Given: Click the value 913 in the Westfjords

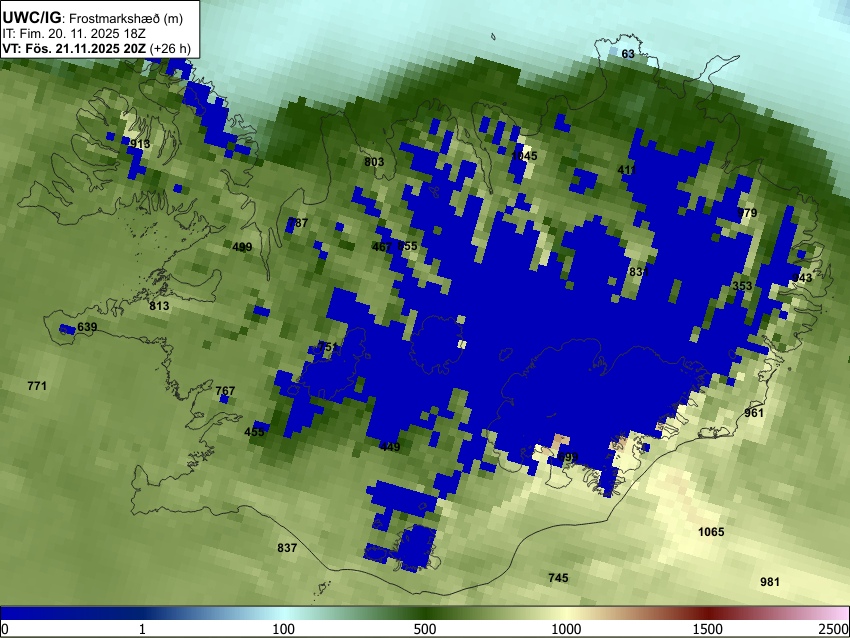Looking at the screenshot, I should (140, 144).
